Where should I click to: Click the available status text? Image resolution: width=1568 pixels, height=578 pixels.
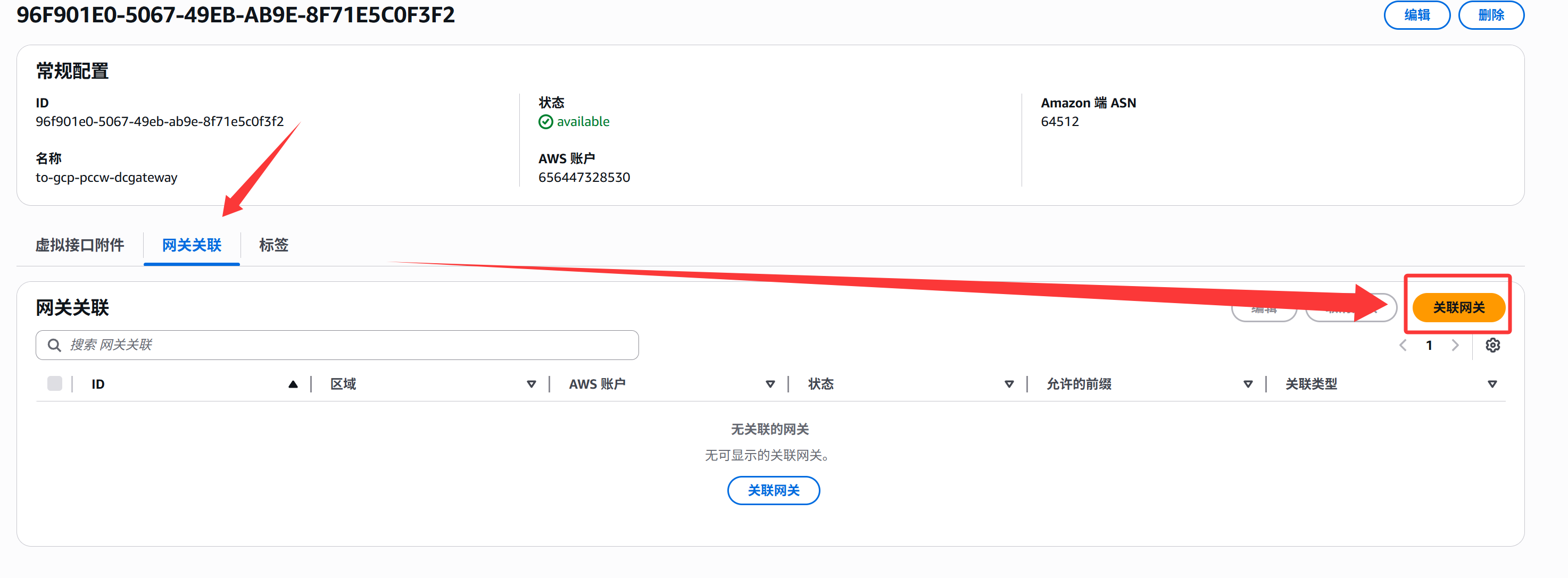[x=583, y=121]
